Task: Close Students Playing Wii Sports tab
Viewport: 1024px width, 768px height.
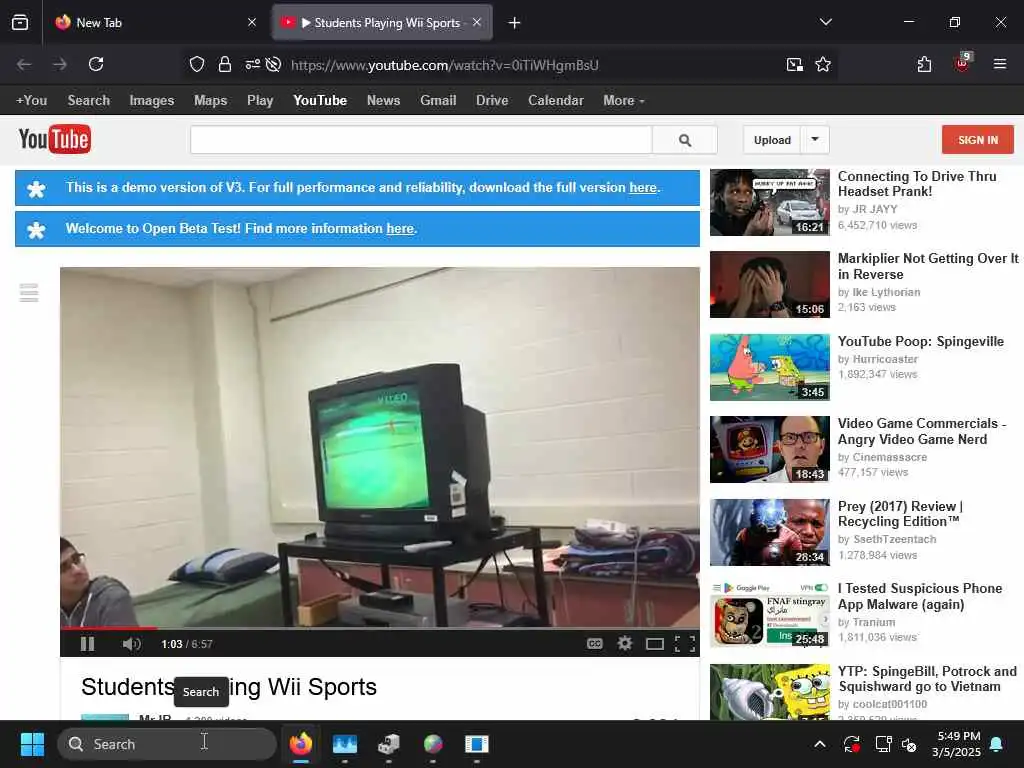Action: click(477, 23)
